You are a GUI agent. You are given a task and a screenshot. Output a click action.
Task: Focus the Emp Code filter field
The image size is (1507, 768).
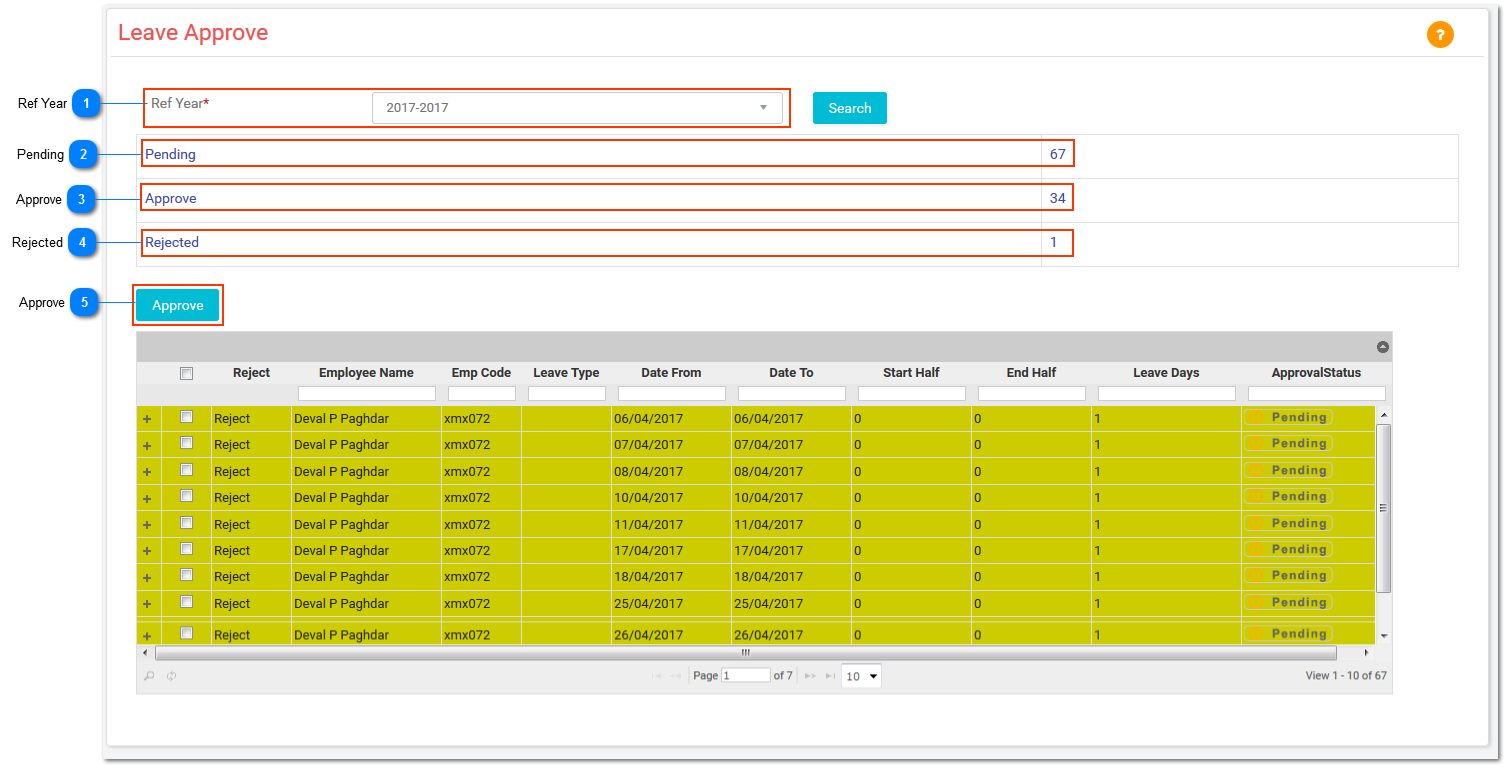click(x=482, y=394)
